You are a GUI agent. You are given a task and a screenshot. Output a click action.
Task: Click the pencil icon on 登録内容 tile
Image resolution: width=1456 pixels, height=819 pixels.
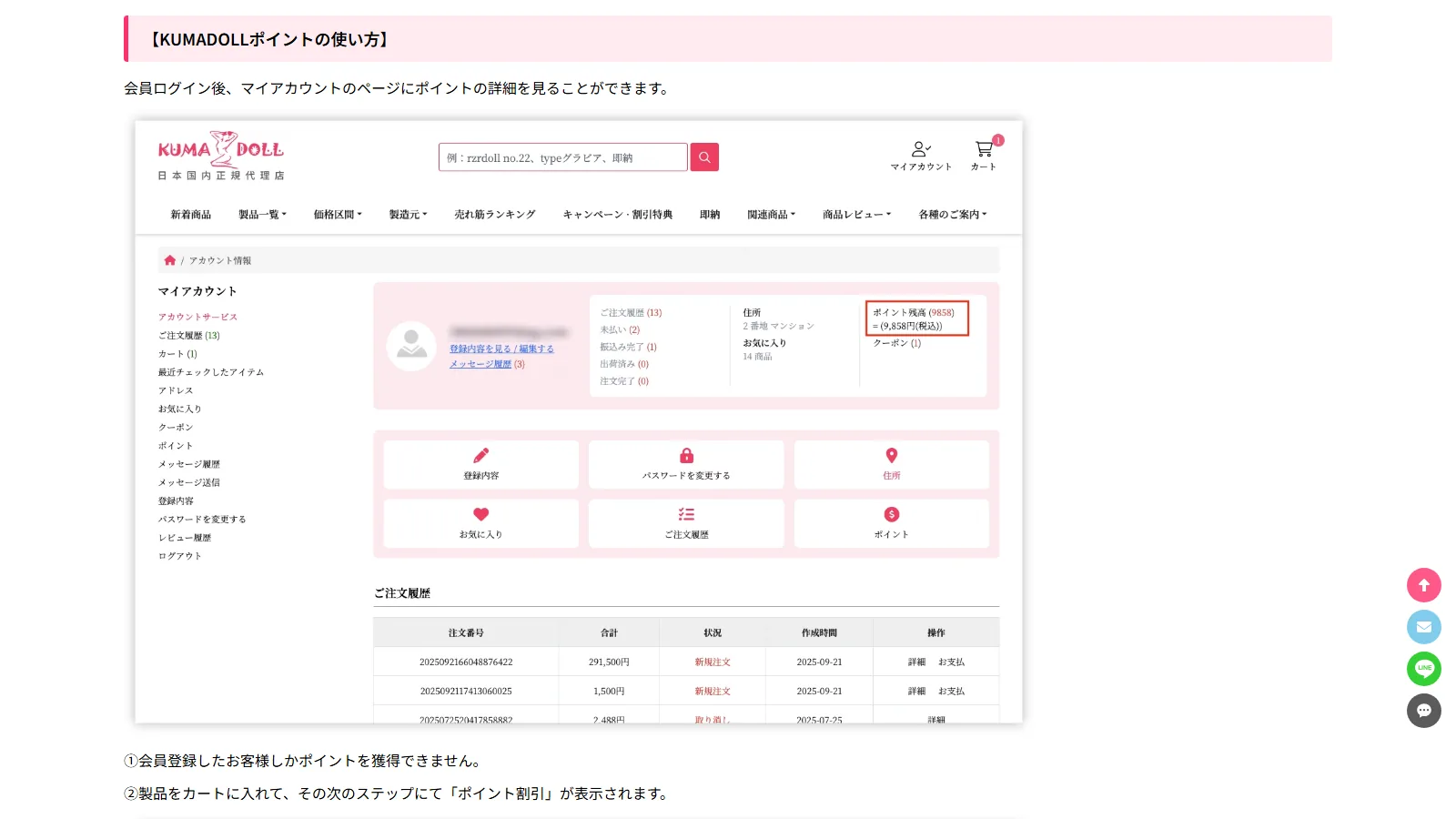pos(481,455)
